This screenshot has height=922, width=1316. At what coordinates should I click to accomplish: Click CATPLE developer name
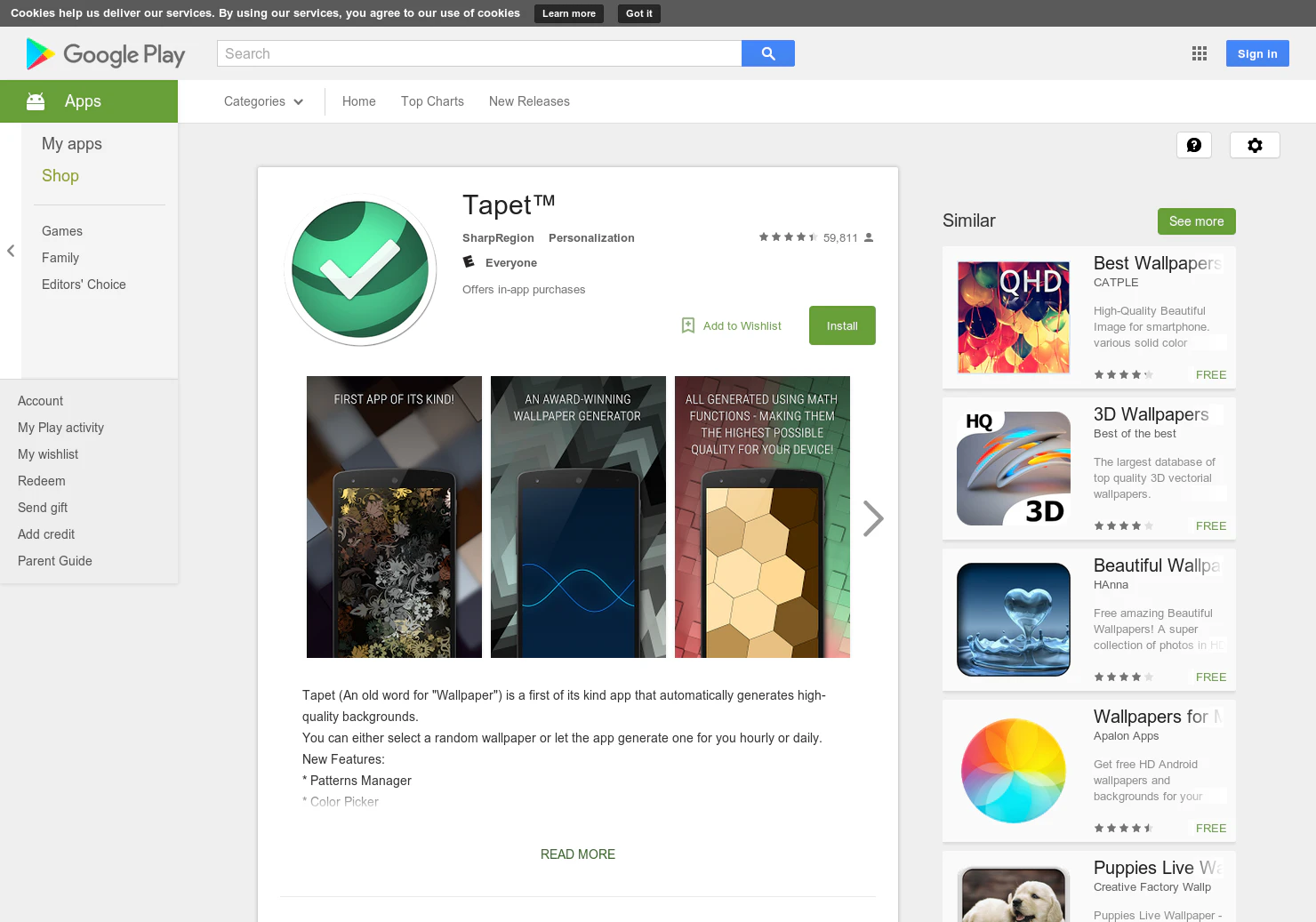click(x=1116, y=283)
